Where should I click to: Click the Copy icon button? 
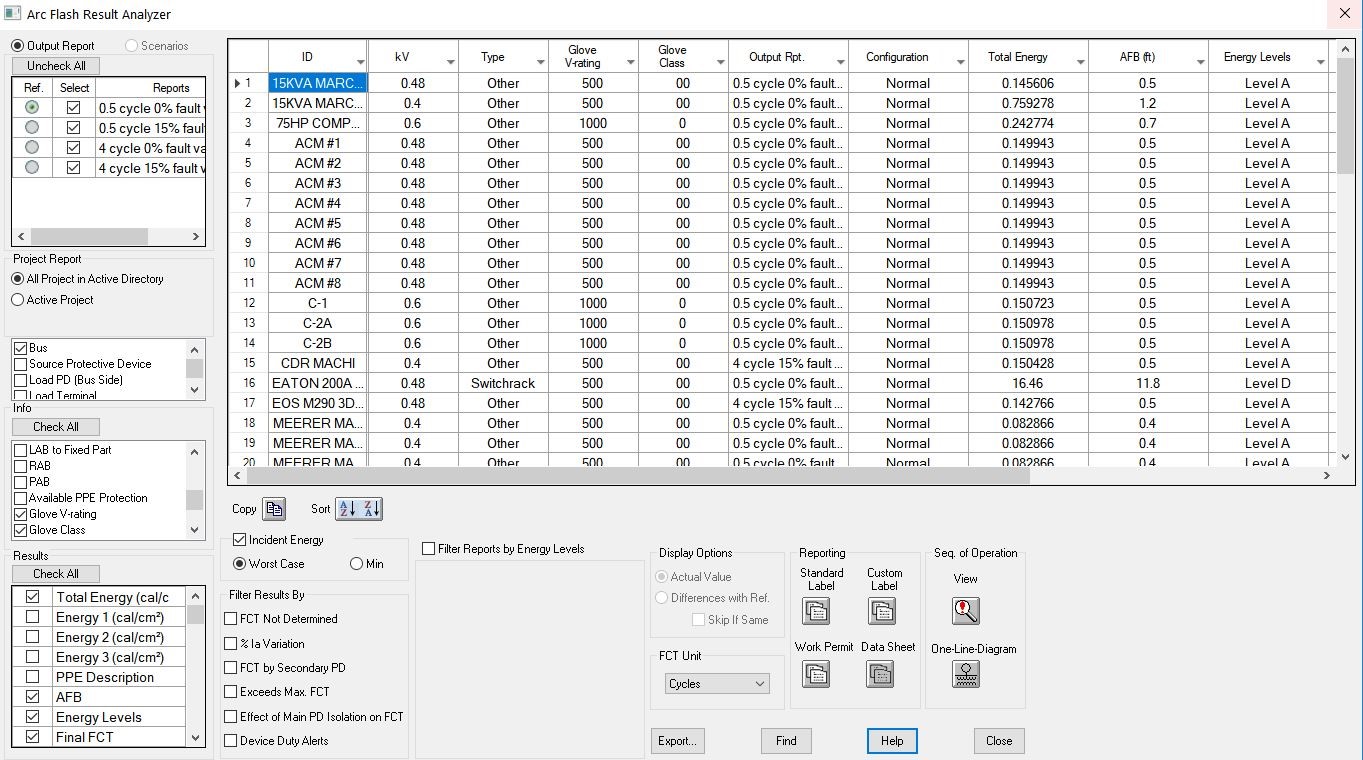click(274, 509)
